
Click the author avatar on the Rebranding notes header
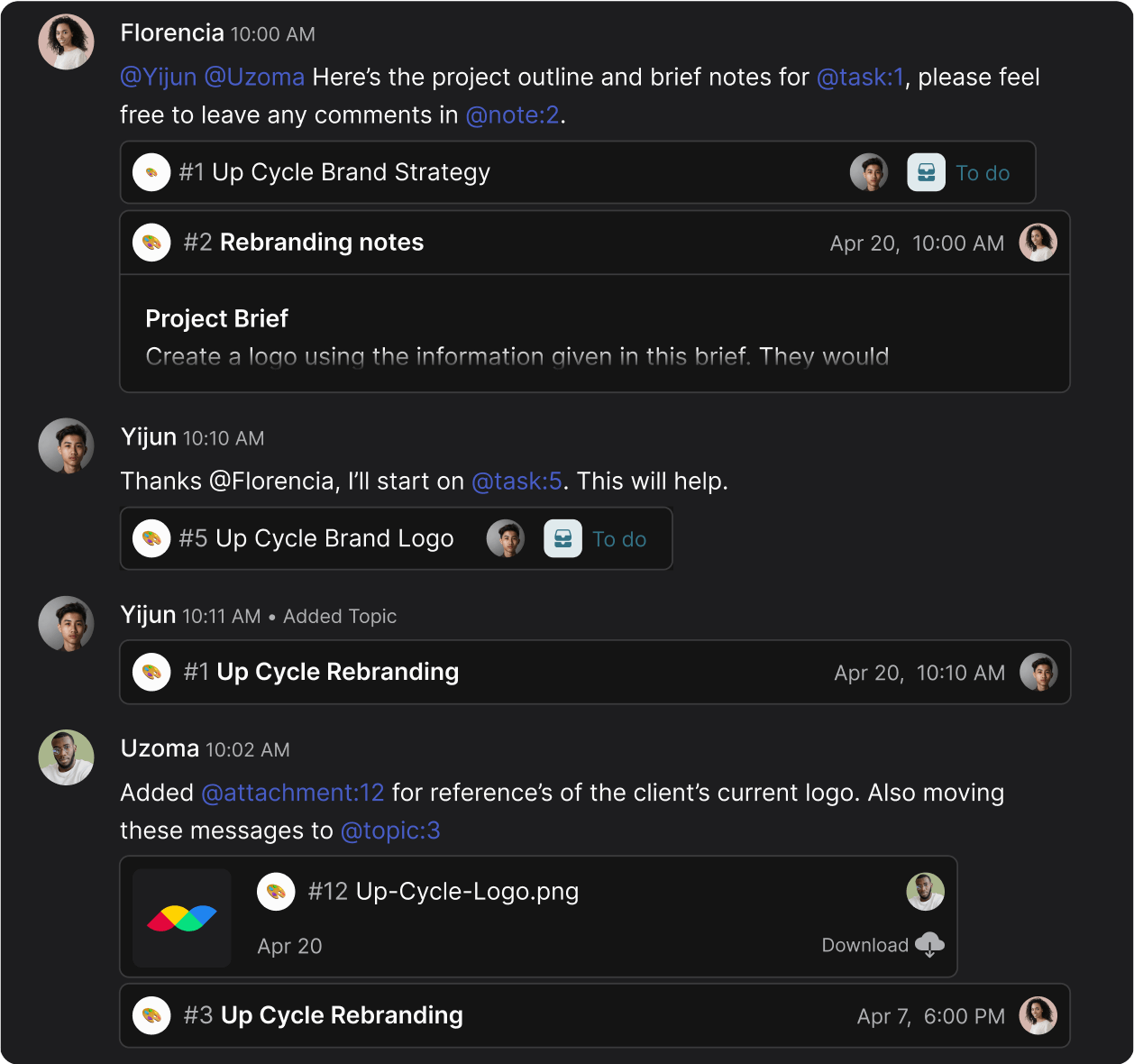pyautogui.click(x=1038, y=242)
